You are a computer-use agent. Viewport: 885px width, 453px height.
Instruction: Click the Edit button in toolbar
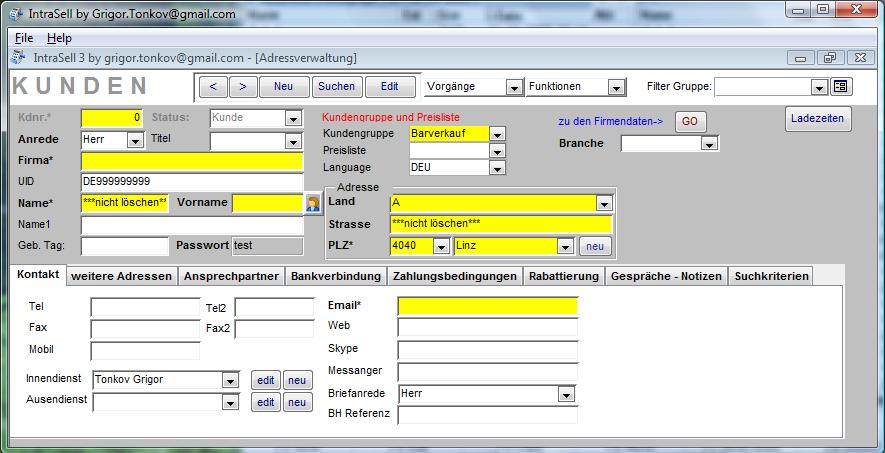point(389,86)
